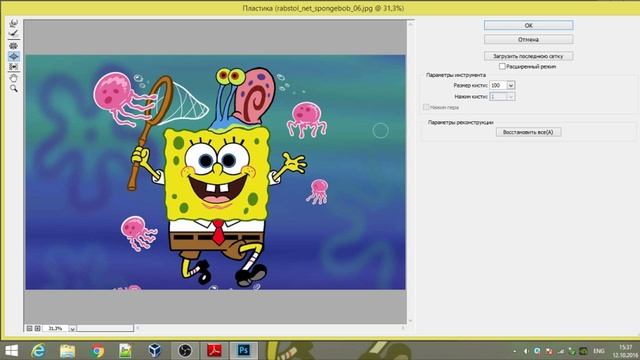This screenshot has height=360, width=640.
Task: Click the preview horizontal scrollbar left arrow
Action: [138, 328]
